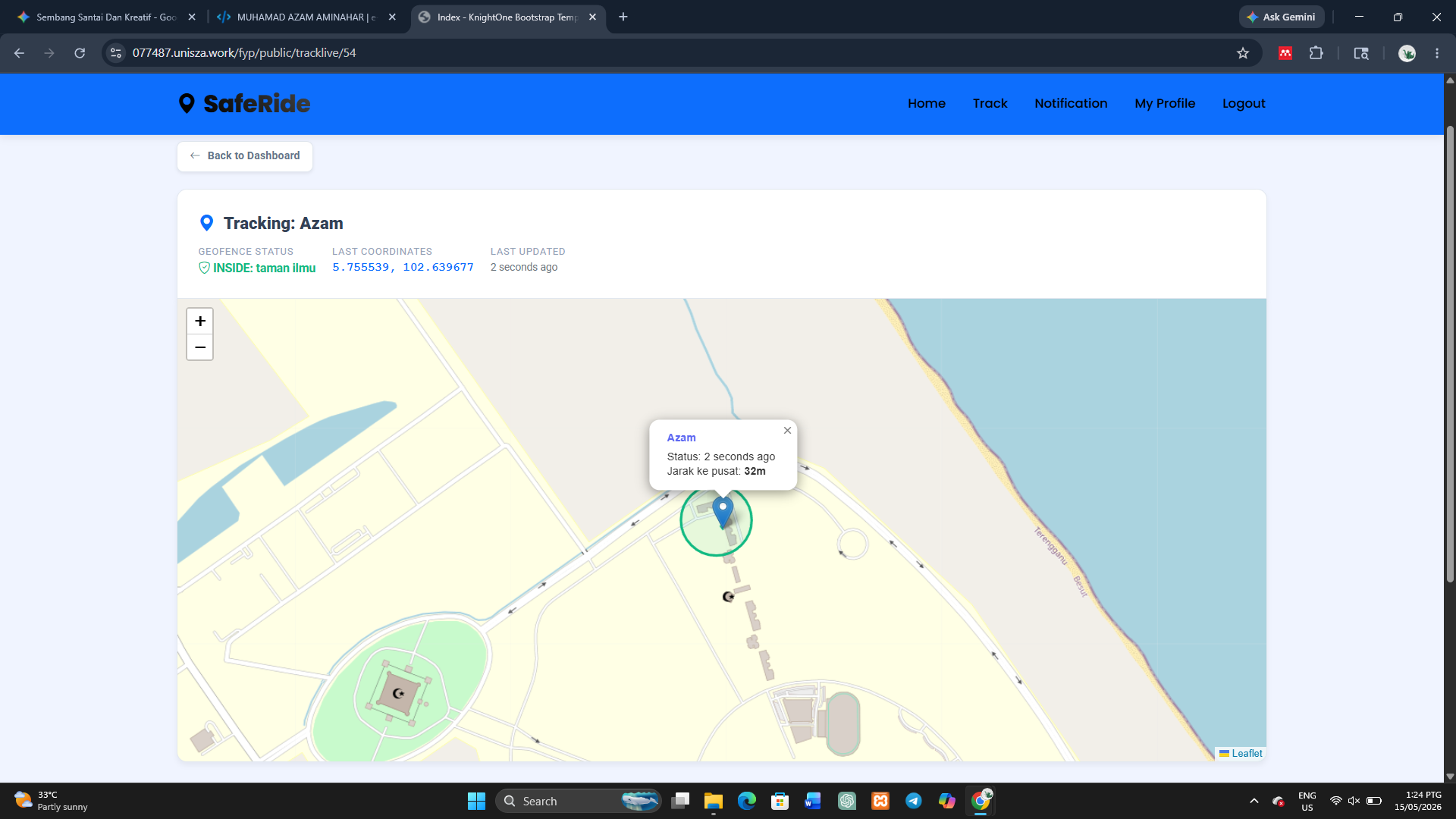The image size is (1456, 819).
Task: Switch to MUHAMAD AZAM AMINAHAR tab
Action: 306,17
